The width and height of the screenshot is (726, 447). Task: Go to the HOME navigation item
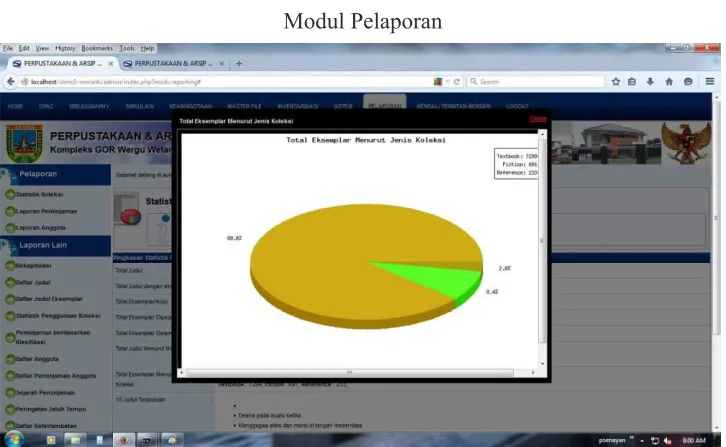[15, 106]
